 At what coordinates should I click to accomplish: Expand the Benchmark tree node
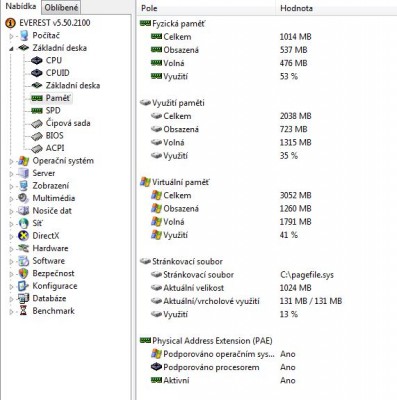coord(11,312)
